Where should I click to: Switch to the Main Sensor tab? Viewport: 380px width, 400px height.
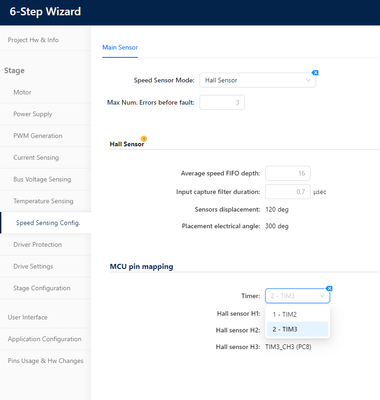point(120,47)
